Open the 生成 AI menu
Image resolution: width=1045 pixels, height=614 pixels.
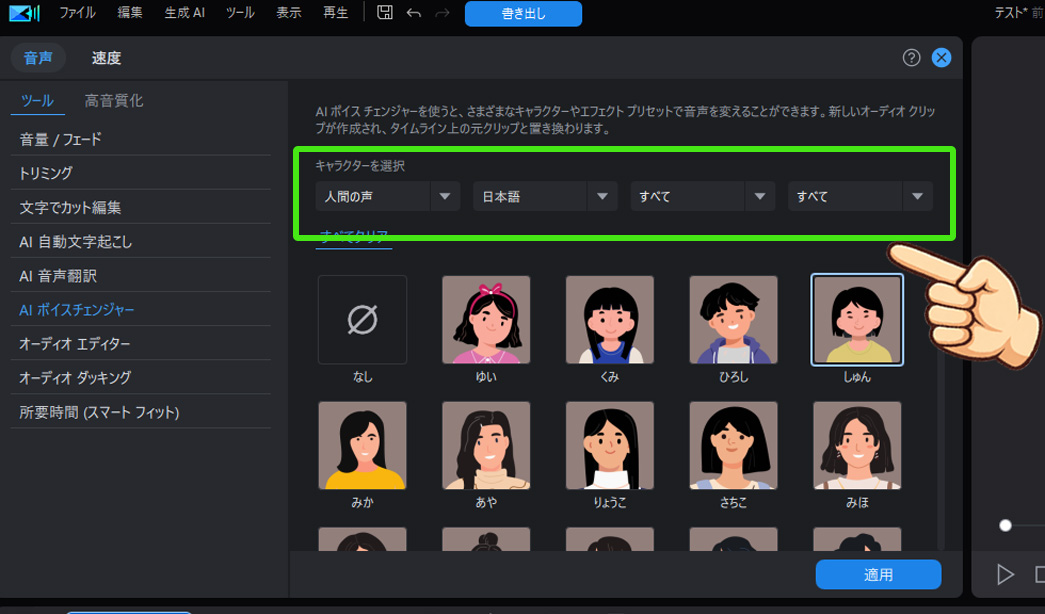pos(185,13)
